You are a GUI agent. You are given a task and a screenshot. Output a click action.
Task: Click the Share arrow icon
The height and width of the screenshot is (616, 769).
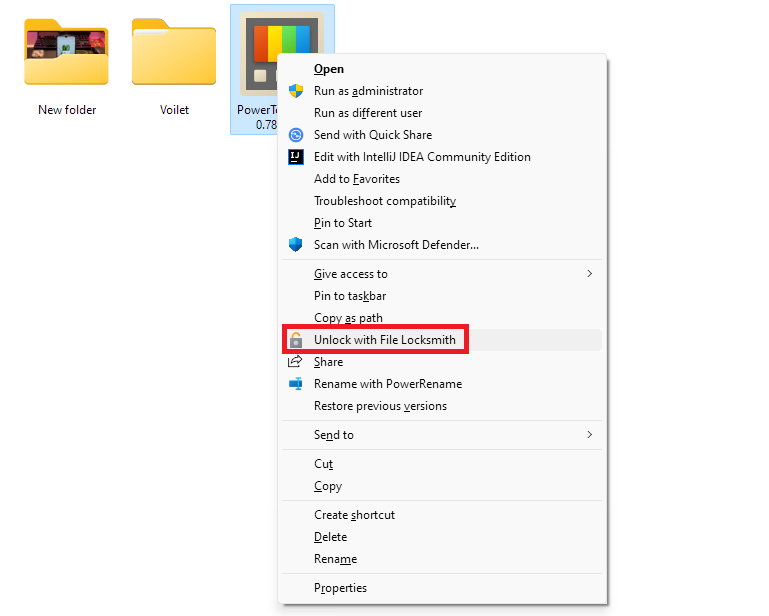tap(296, 362)
